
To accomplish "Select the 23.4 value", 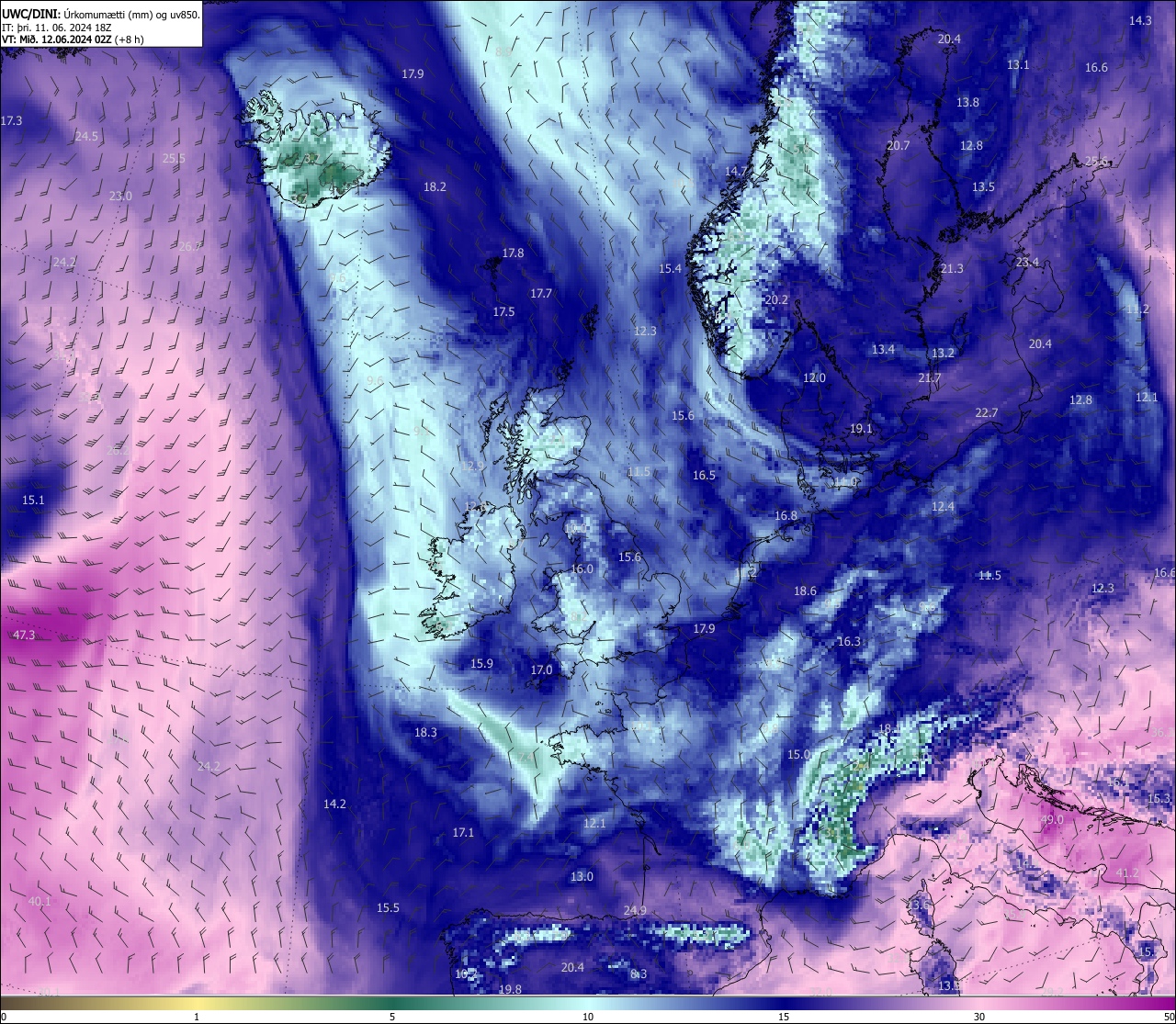I will pyautogui.click(x=1027, y=262).
